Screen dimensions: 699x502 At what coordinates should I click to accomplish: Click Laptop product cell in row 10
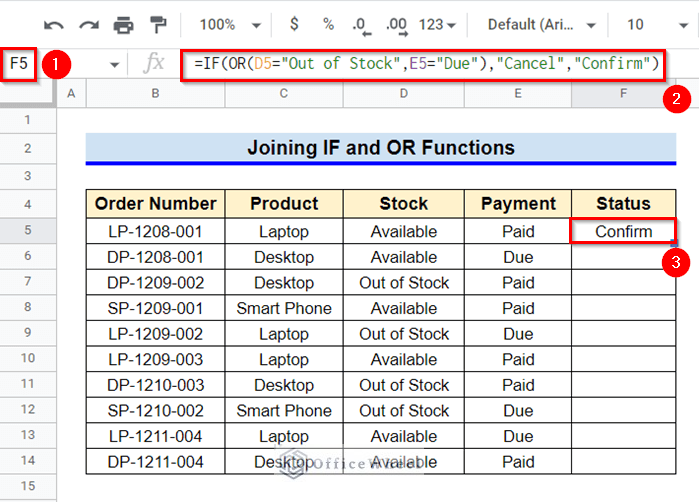284,359
